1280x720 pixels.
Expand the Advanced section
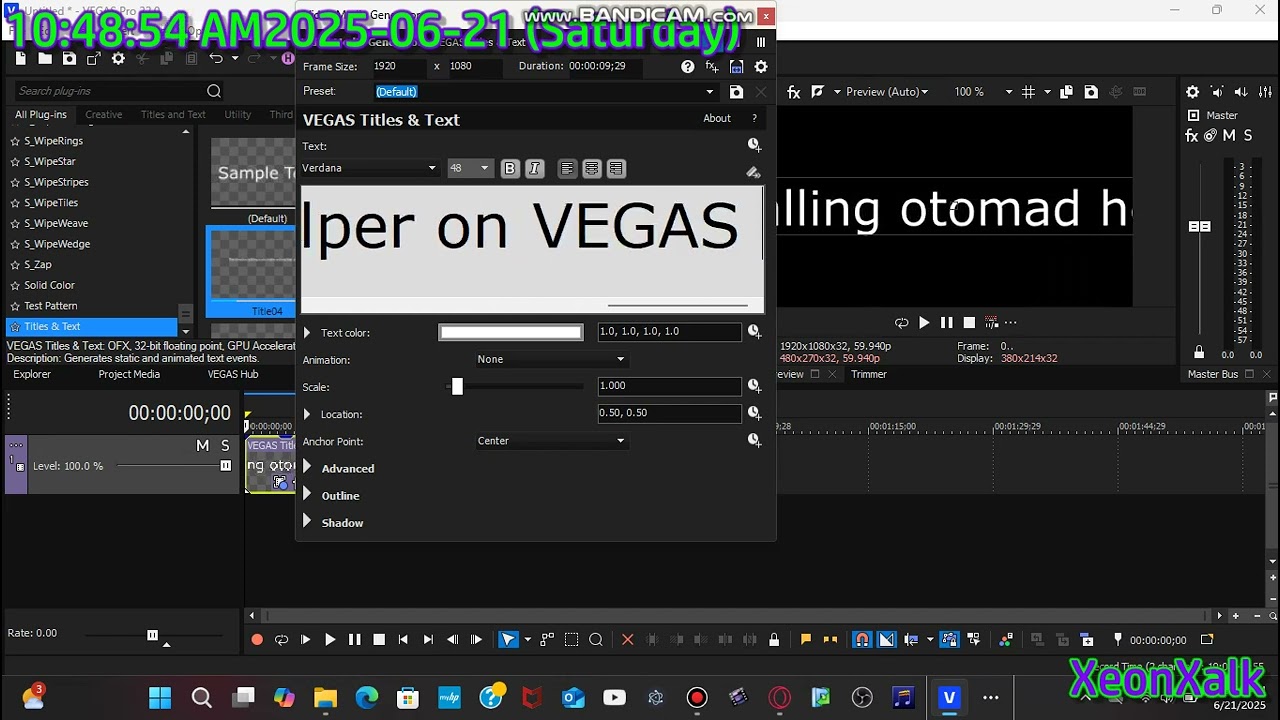(307, 468)
